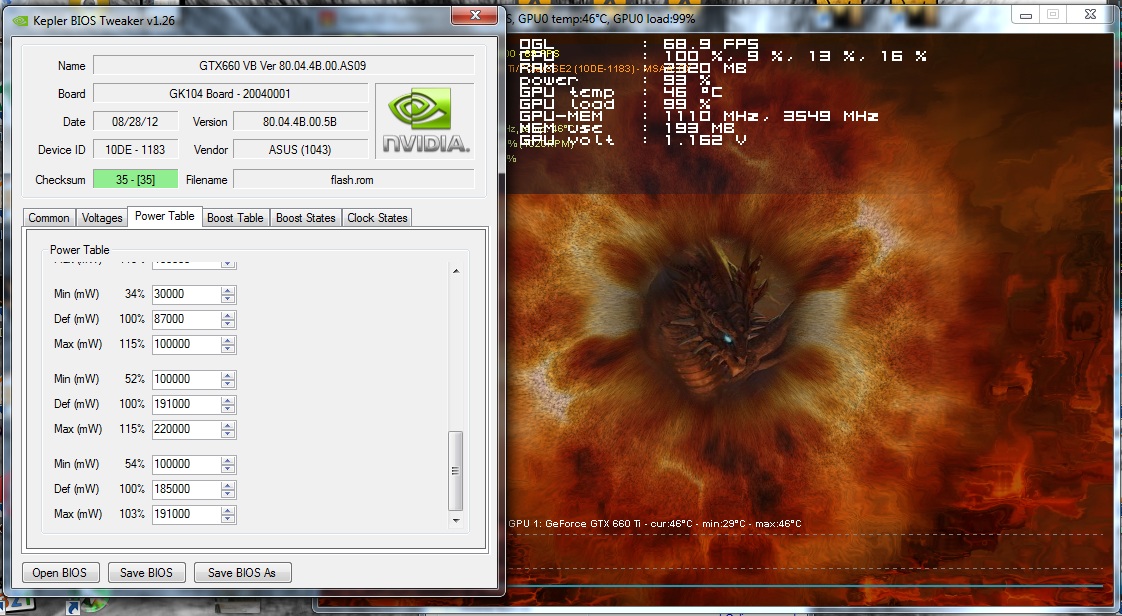Screen dimensions: 1122x616
Task: Open the Boost Table tab
Action: click(235, 217)
